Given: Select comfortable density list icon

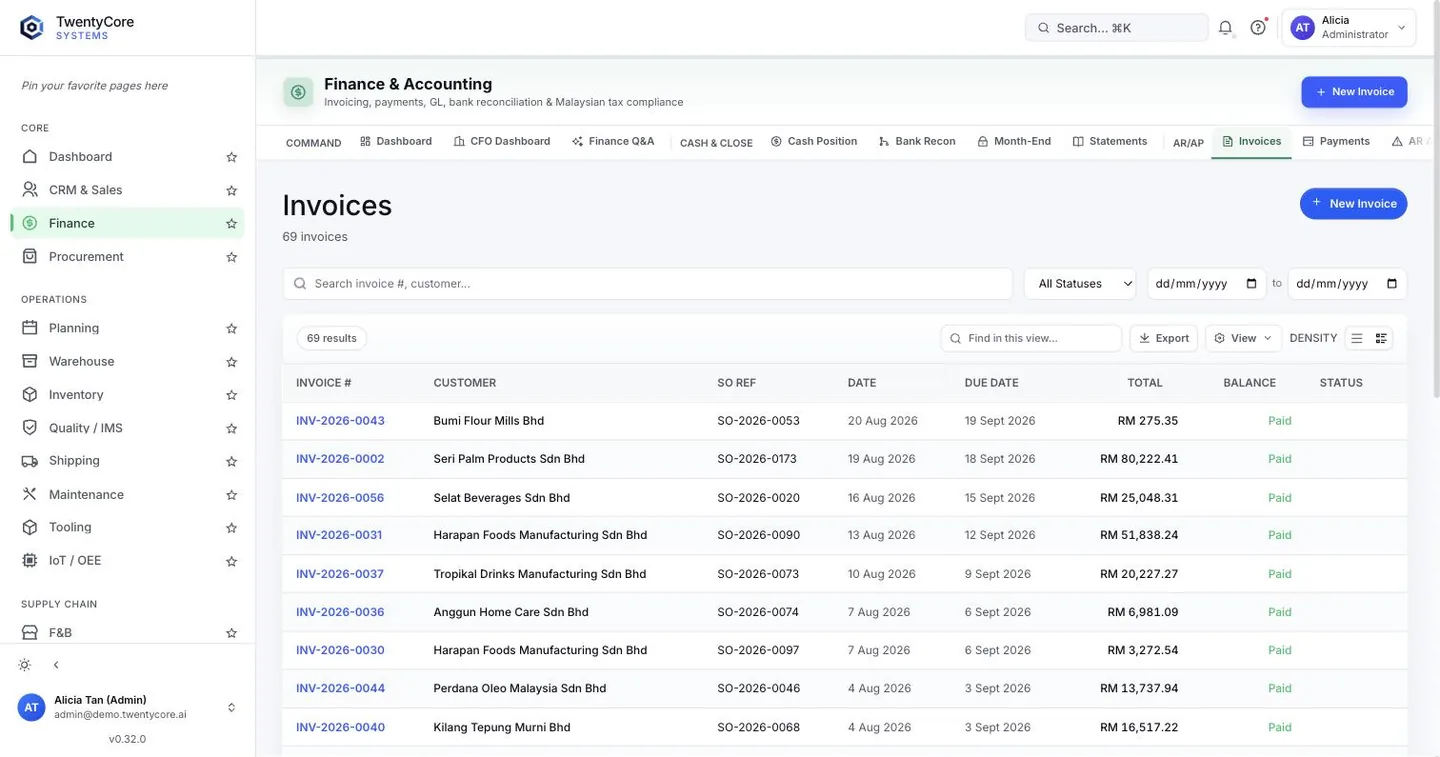Looking at the screenshot, I should coord(1357,338).
